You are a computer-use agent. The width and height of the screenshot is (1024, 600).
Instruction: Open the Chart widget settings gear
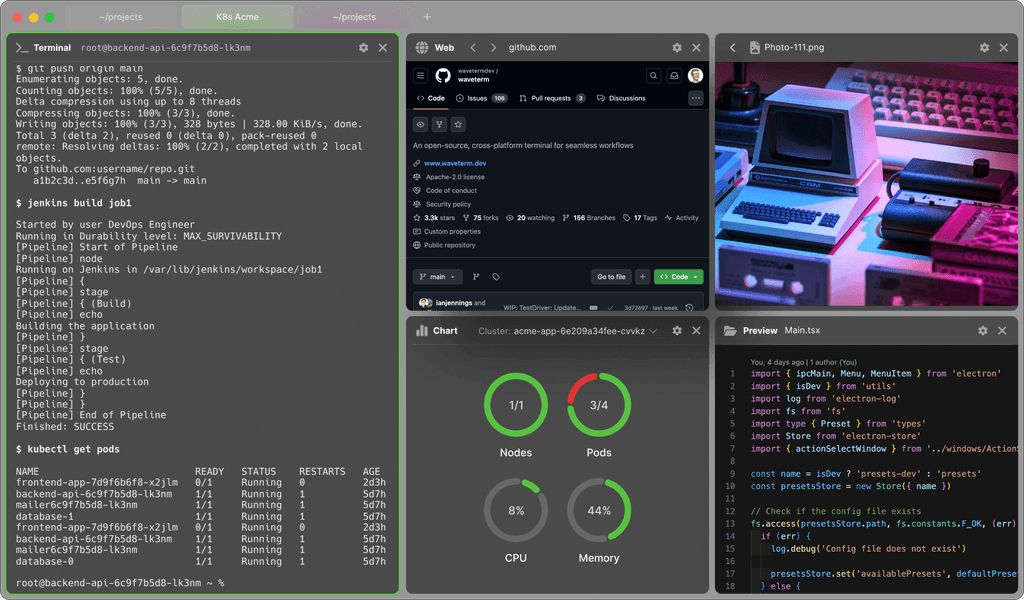click(677, 330)
